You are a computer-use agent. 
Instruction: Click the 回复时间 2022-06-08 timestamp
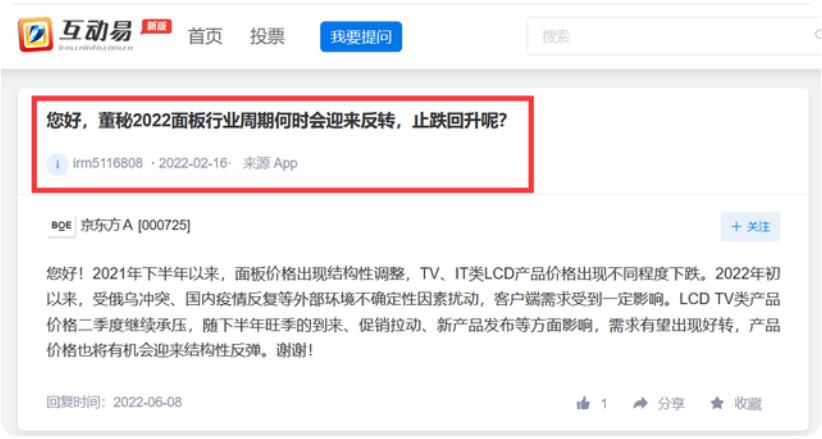tap(114, 402)
